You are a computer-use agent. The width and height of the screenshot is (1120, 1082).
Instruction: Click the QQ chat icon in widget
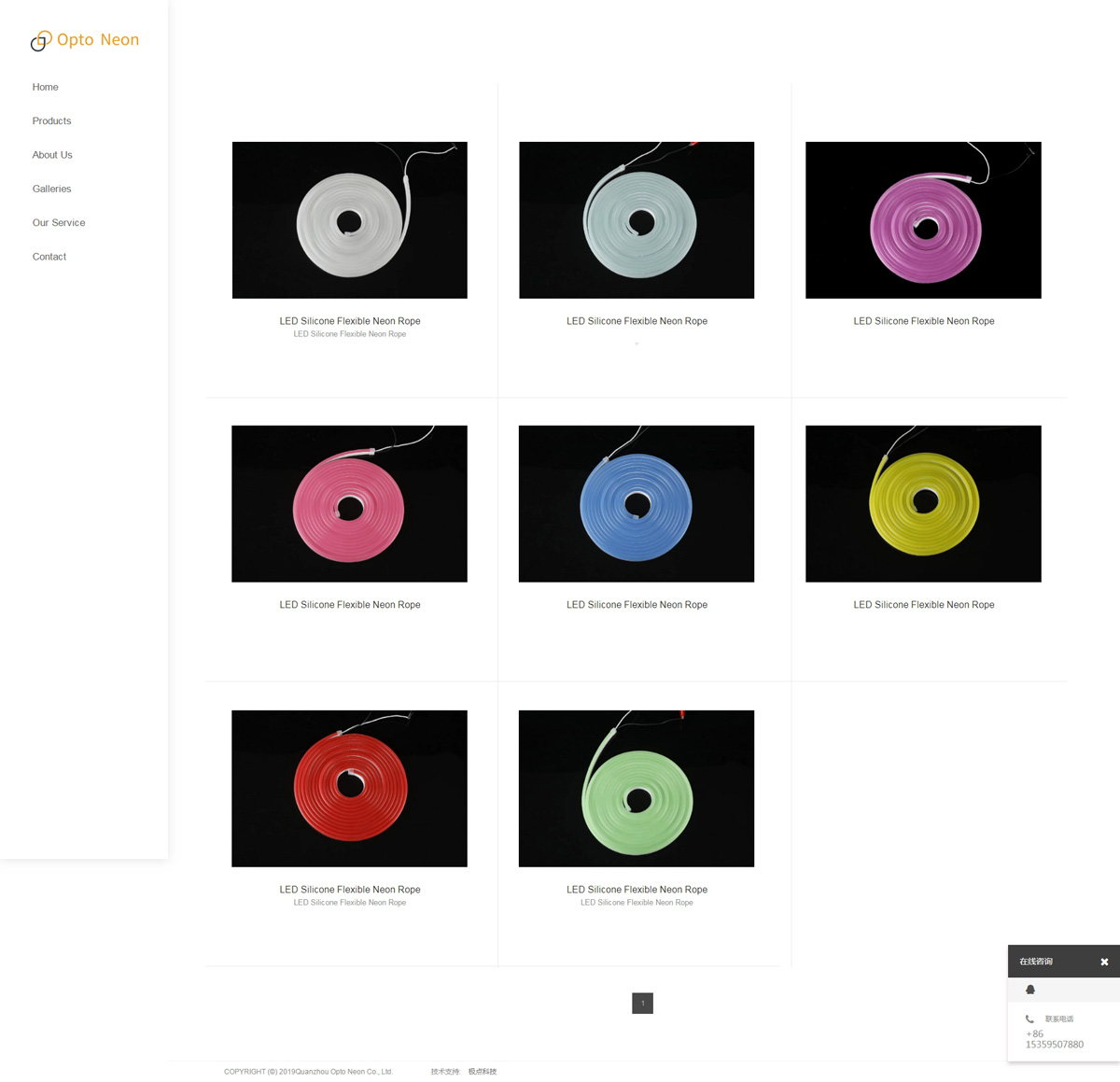[x=1030, y=990]
